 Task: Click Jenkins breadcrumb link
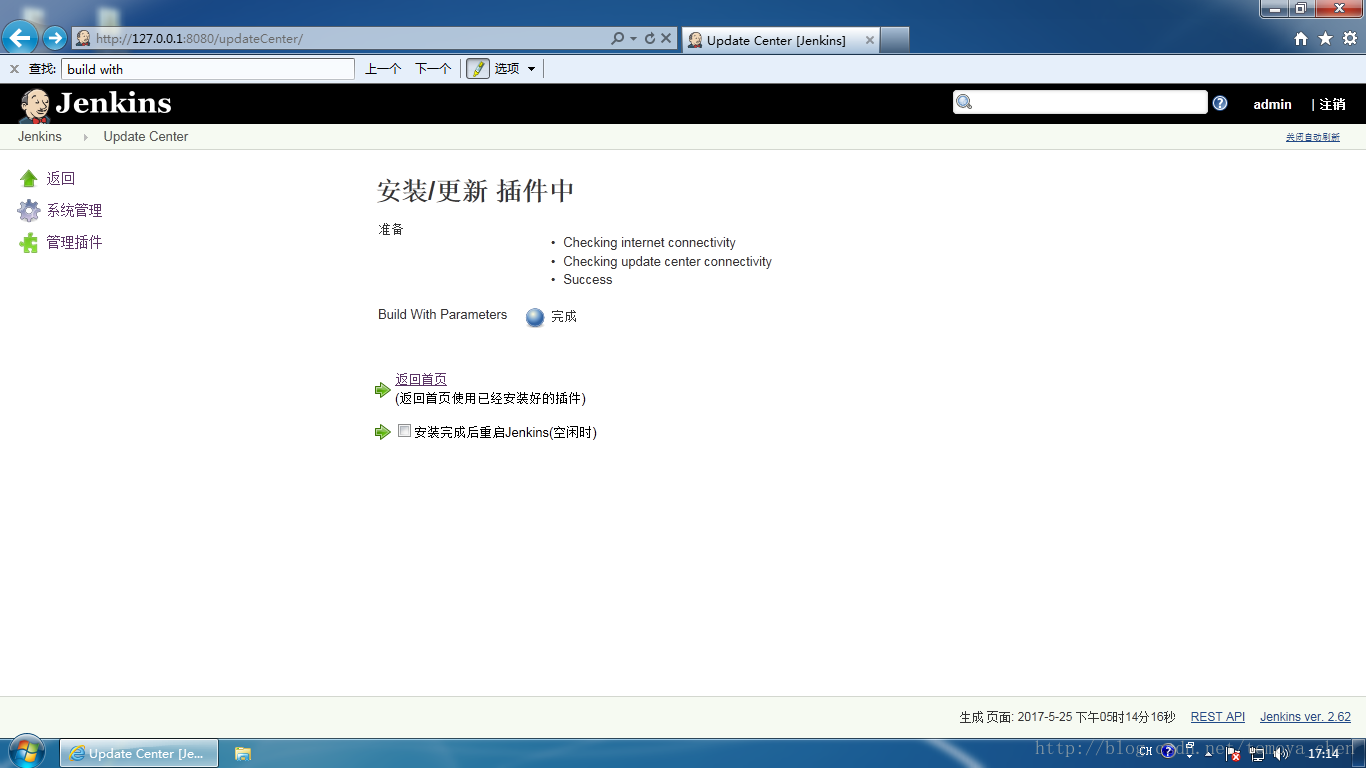40,136
